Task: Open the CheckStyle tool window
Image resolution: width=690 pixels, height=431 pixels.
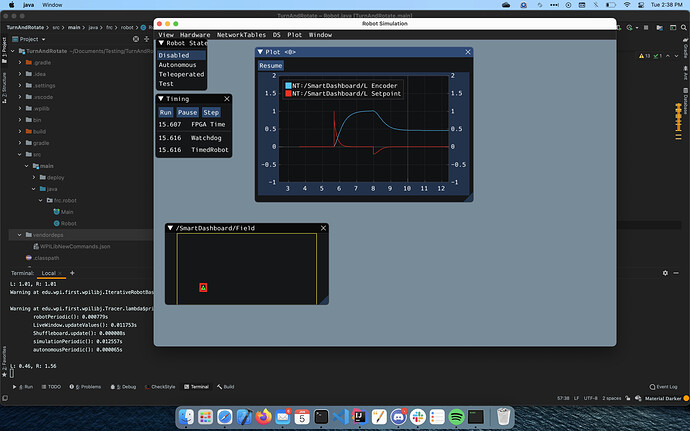Action: 160,387
